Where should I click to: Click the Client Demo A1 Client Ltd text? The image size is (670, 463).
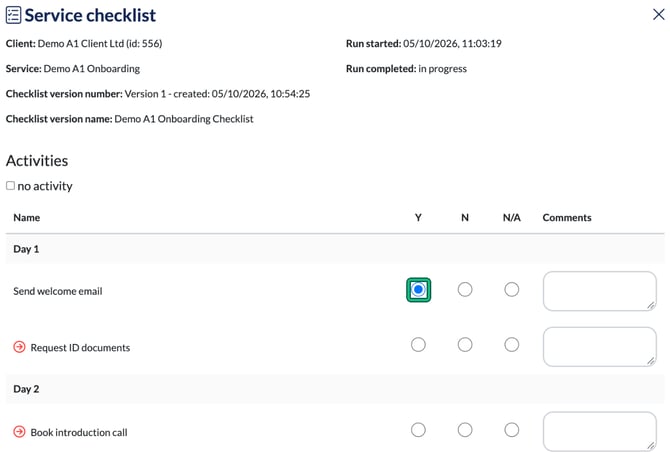[84, 44]
